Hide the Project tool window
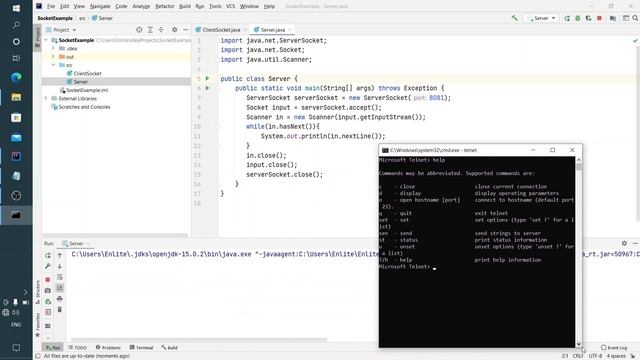 tap(185, 30)
